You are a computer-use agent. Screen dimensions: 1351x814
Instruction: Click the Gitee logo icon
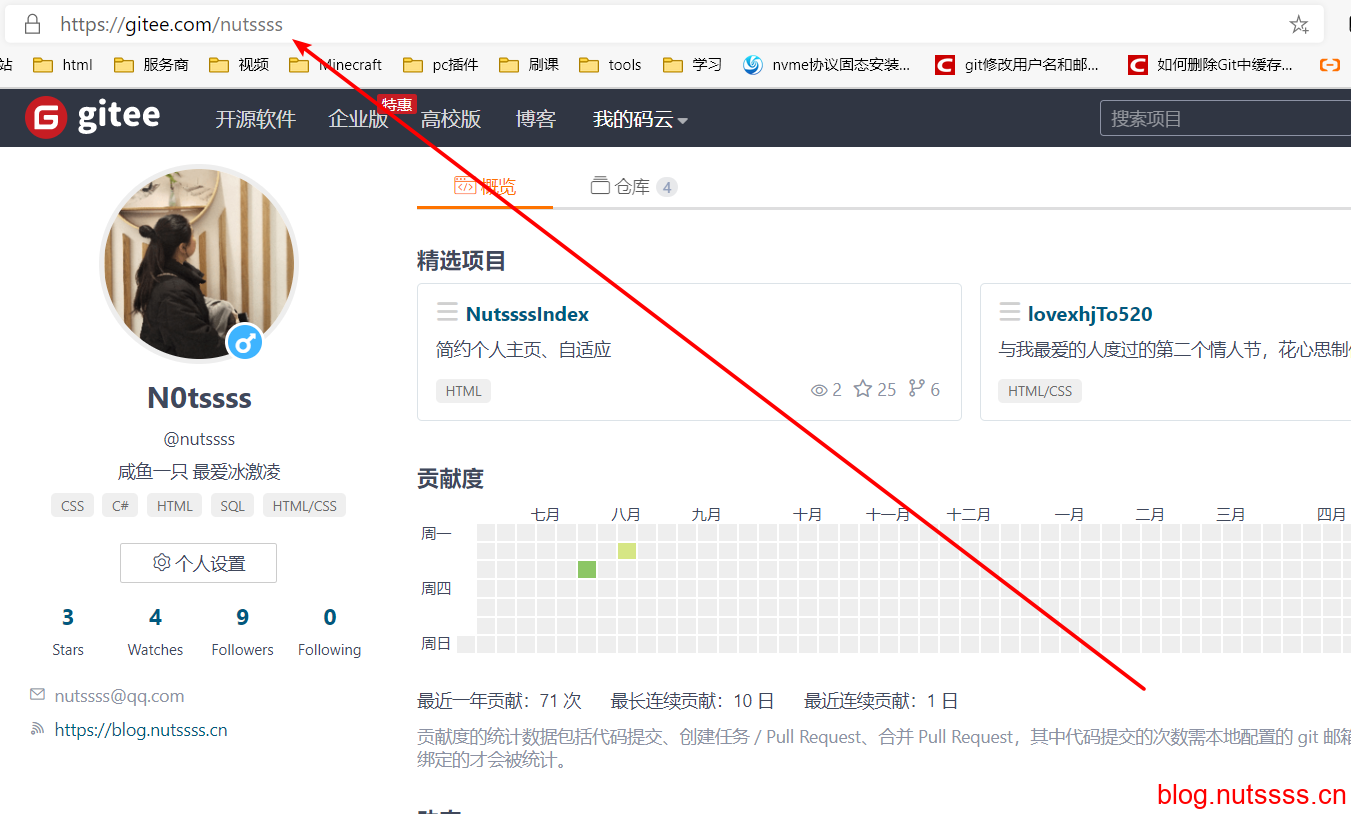pyautogui.click(x=45, y=118)
